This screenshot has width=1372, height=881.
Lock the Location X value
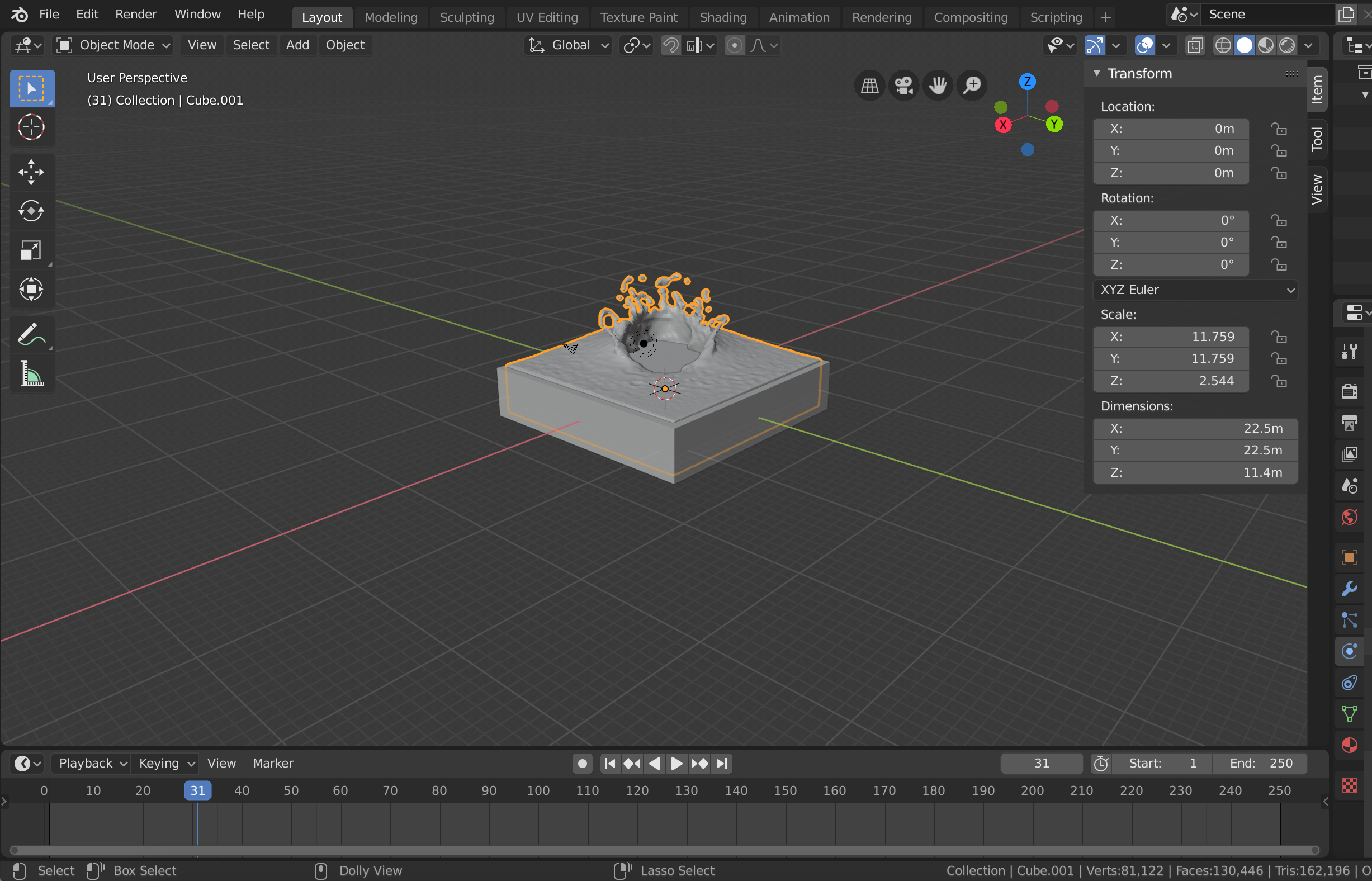tap(1279, 129)
